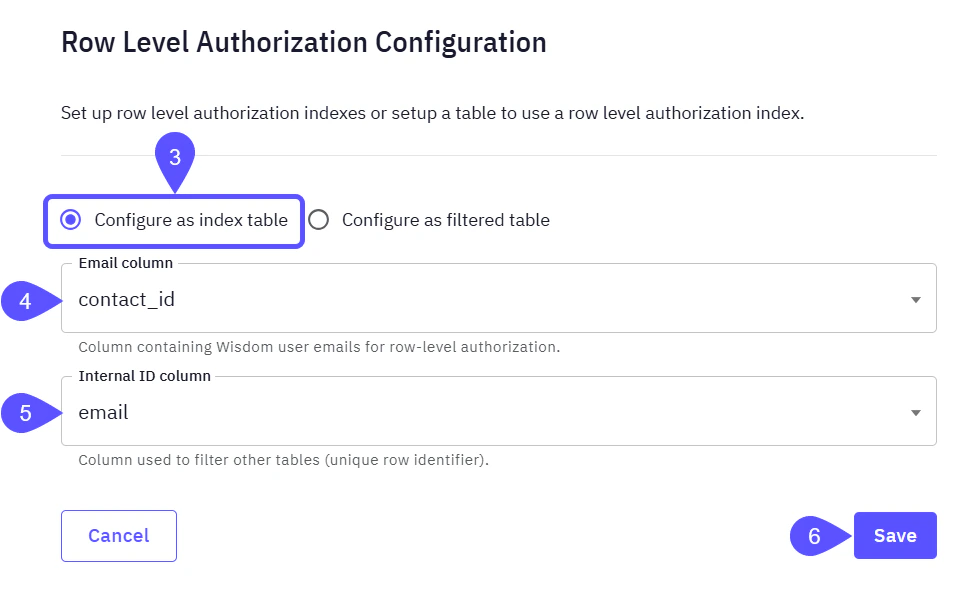Click the selected radio circle inside the highlighted box
Viewport: 976px width, 594px height.
pos(70,220)
